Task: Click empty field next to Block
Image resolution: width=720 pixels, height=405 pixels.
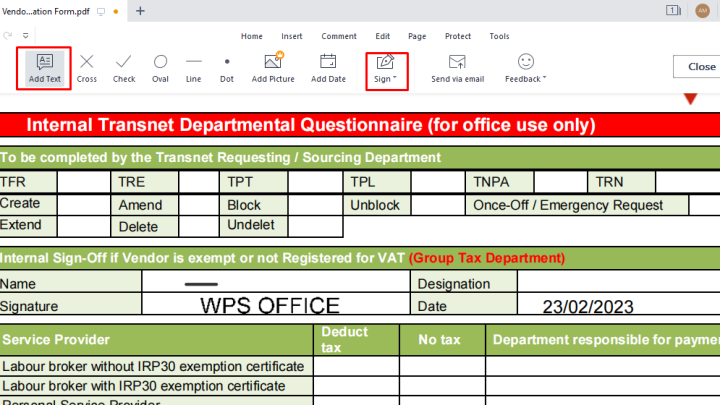Action: (x=315, y=204)
